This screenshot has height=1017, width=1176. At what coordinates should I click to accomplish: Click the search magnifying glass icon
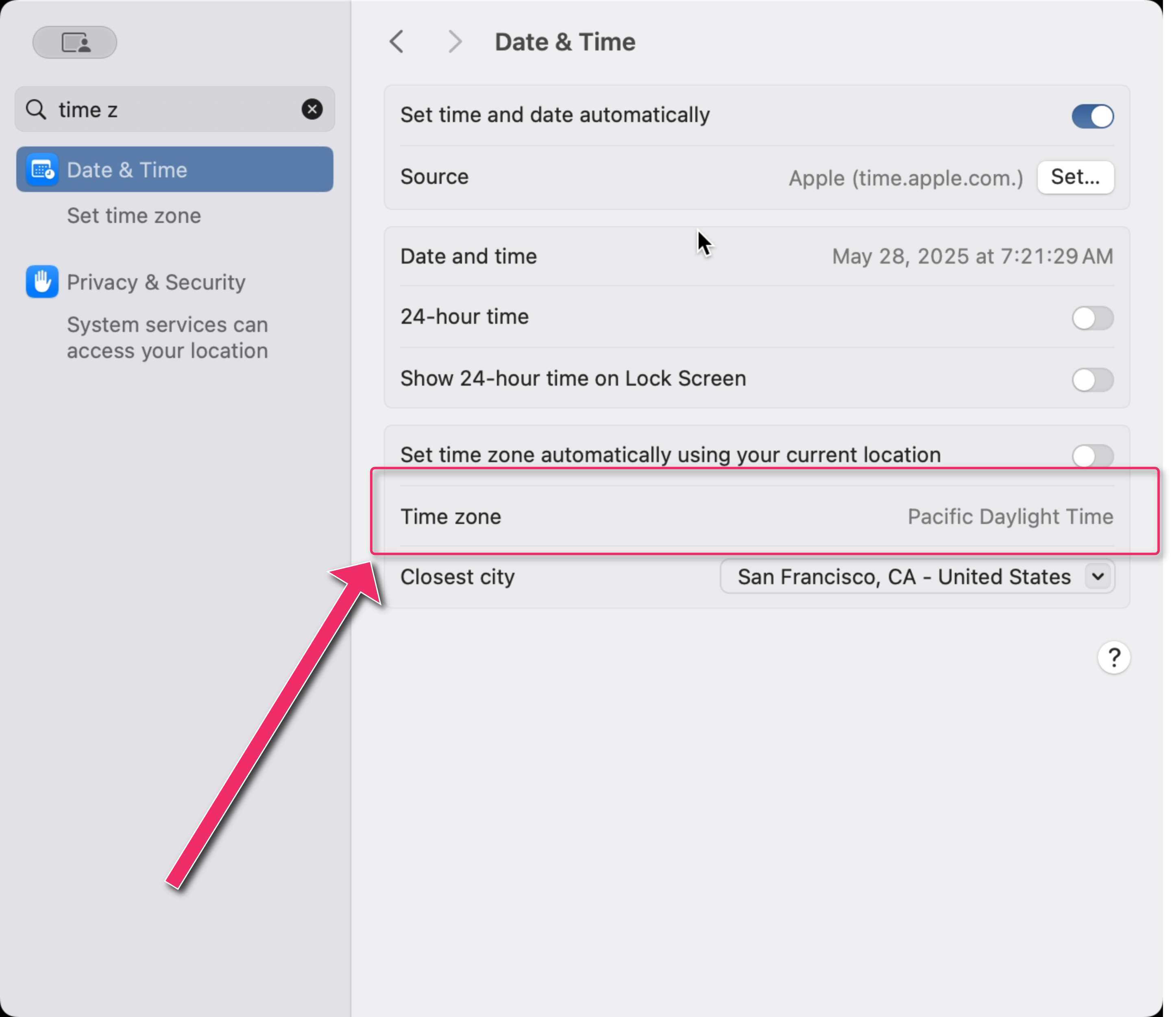[36, 109]
